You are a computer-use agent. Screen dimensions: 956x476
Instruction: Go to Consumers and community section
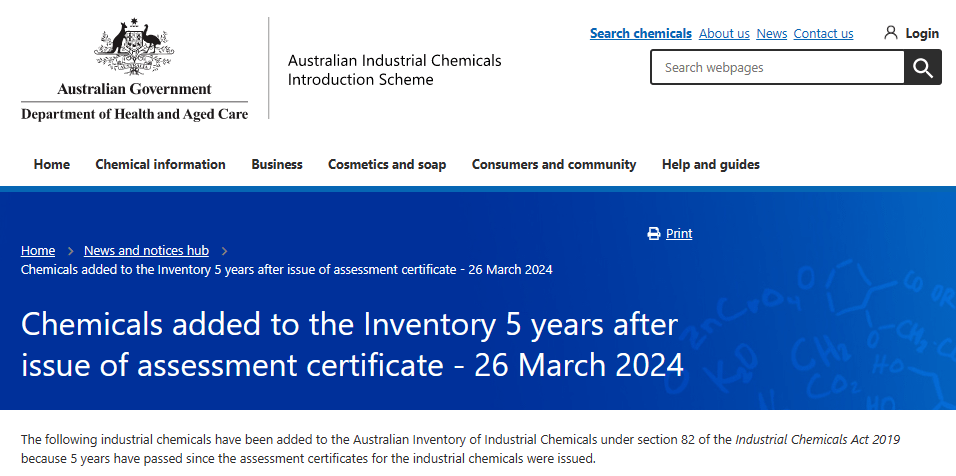click(554, 165)
